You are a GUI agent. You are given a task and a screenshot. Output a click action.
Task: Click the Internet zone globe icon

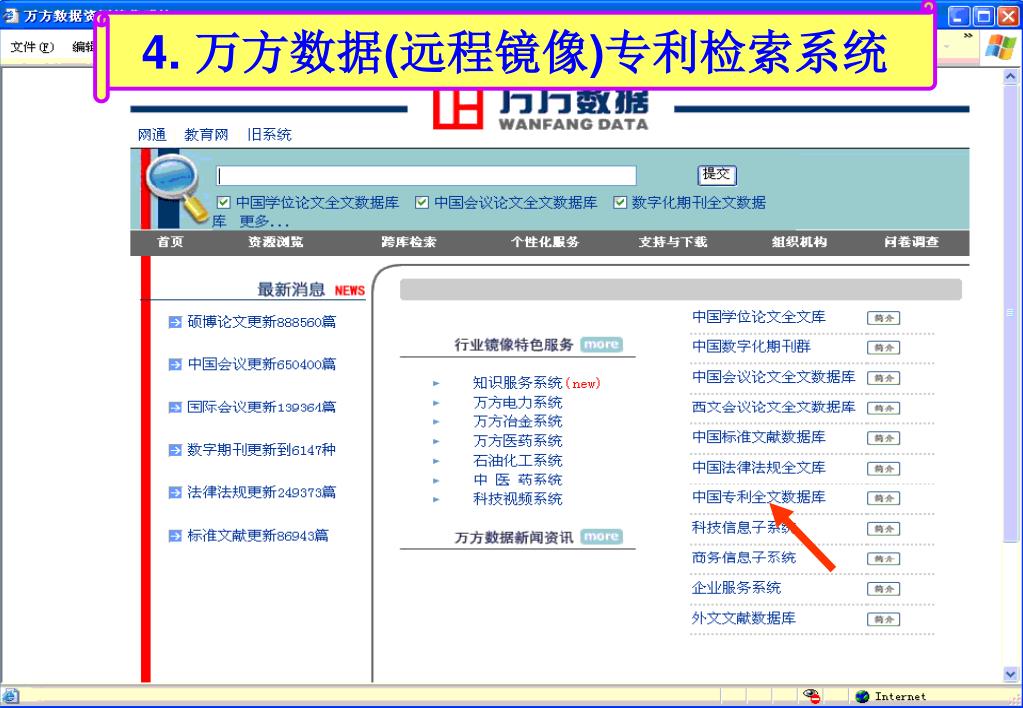(x=862, y=696)
